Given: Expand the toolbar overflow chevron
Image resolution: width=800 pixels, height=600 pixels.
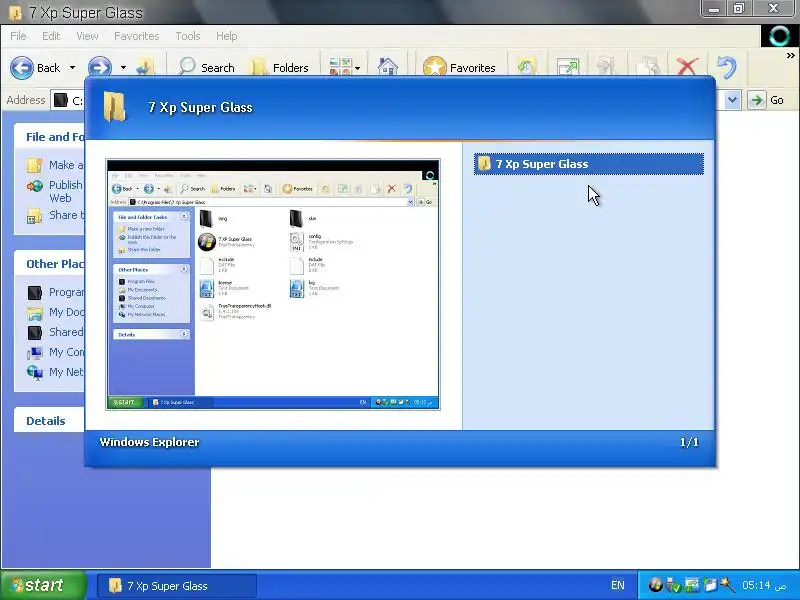Looking at the screenshot, I should pyautogui.click(x=790, y=55).
